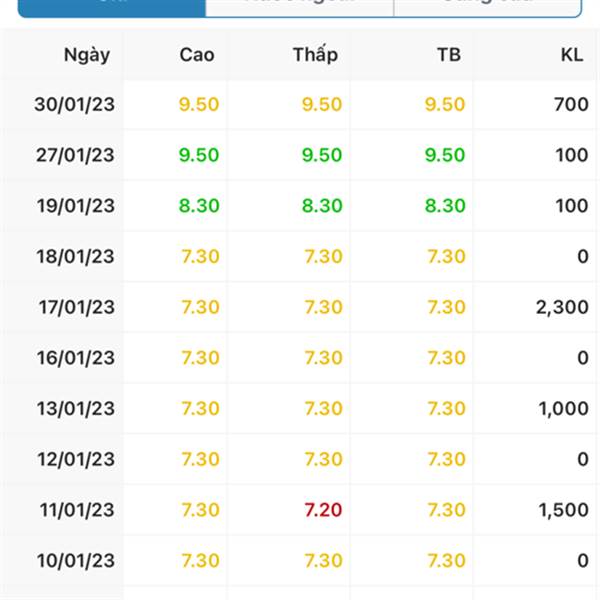Click the 1,000 volume on 13/01/23

563,409
